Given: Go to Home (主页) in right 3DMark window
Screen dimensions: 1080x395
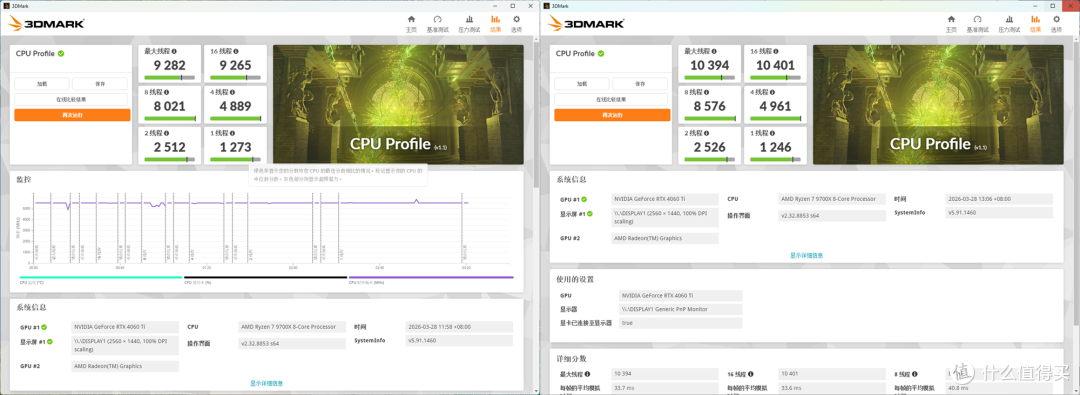Looking at the screenshot, I should [951, 23].
